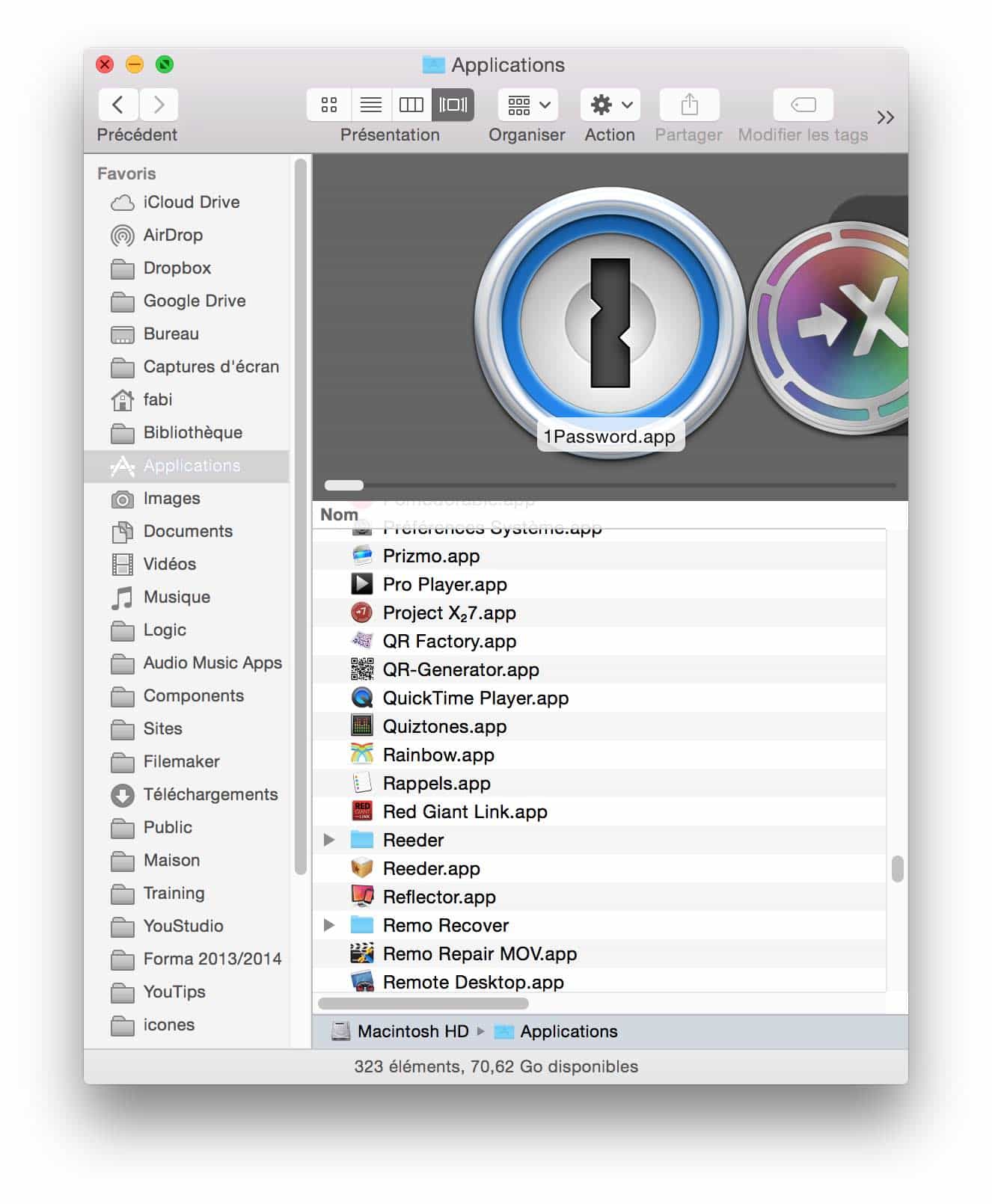Select Red Giant Link.app row
Screen dimensions: 992x1204
click(599, 811)
